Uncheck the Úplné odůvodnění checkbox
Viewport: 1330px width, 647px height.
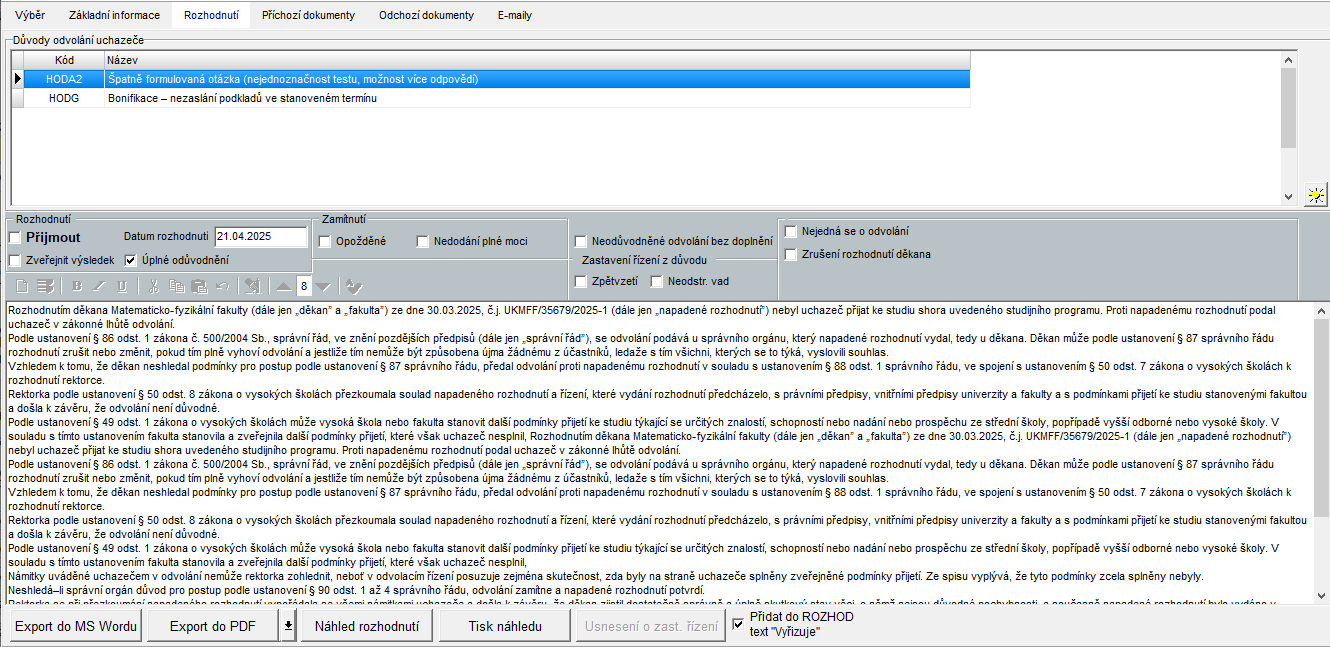click(131, 260)
